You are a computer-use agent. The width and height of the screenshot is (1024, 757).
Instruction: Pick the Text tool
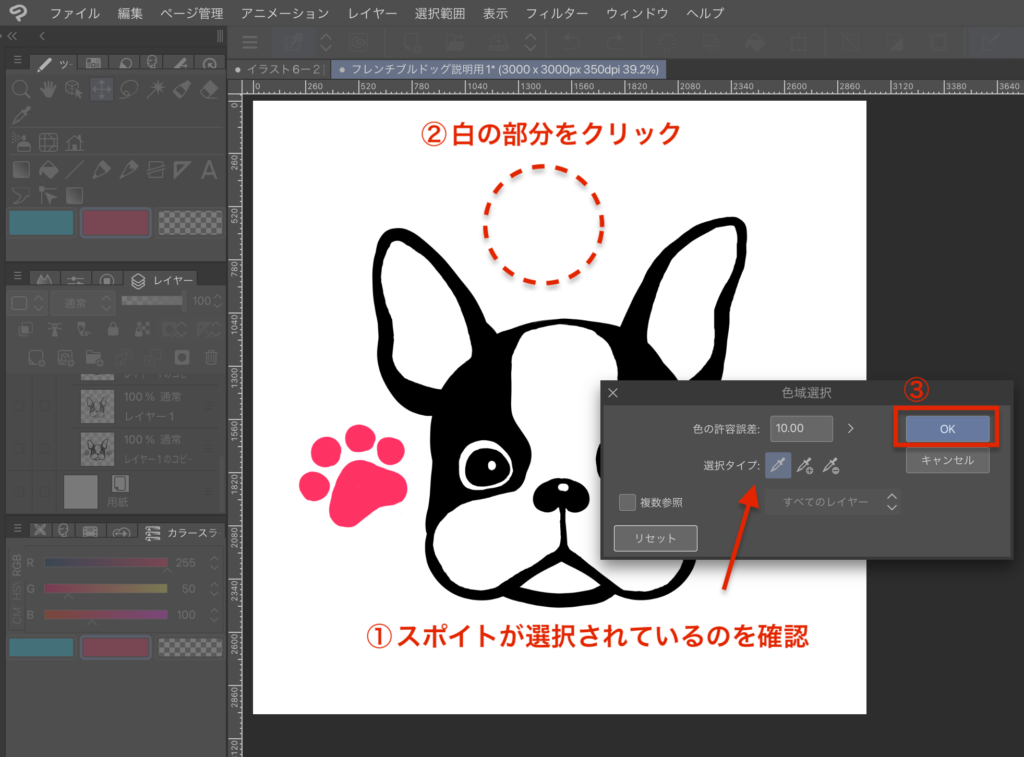point(209,170)
